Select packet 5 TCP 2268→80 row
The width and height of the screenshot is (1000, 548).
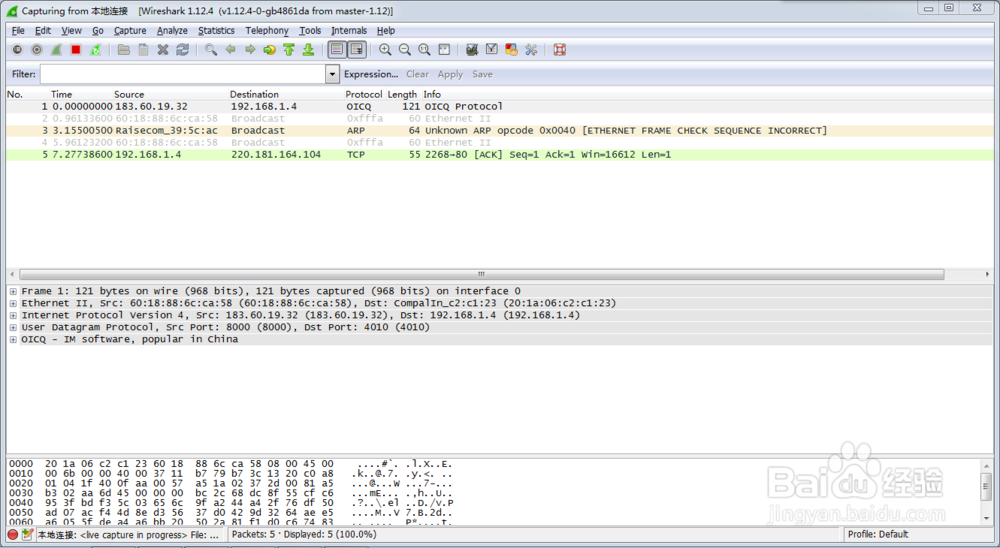coord(499,155)
